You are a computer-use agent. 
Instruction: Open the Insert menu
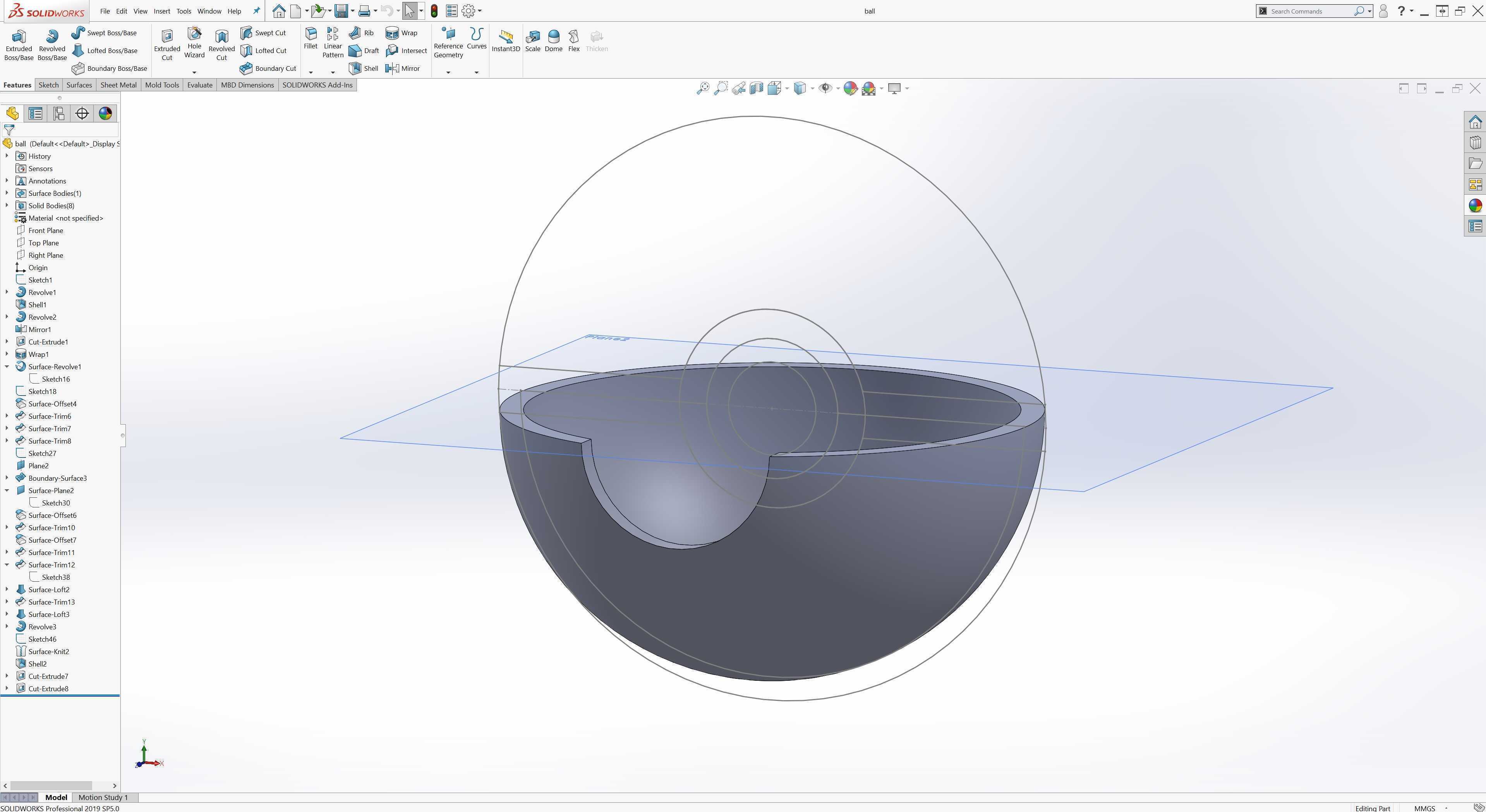point(161,11)
